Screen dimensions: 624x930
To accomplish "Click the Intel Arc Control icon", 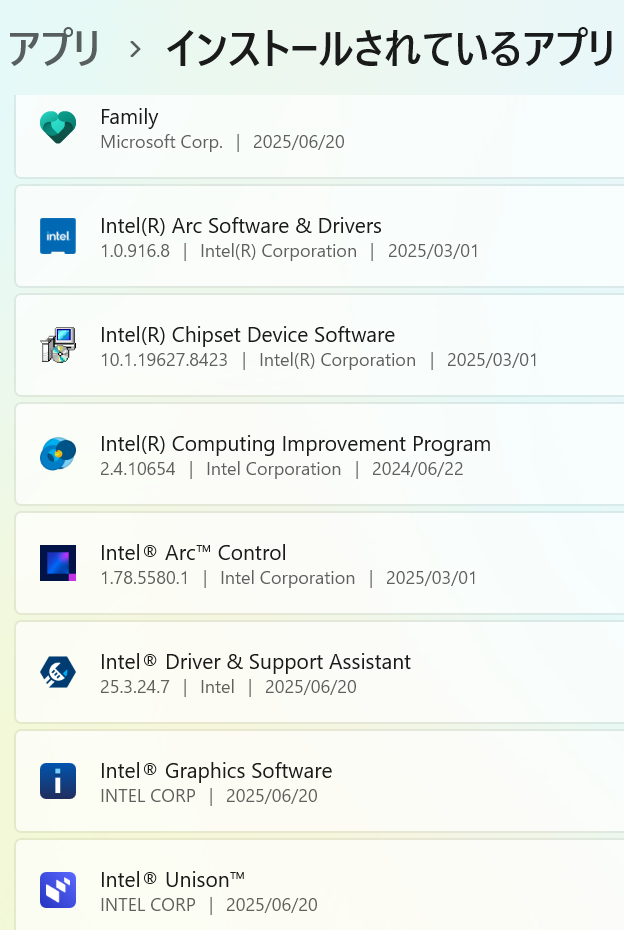I will (x=58, y=563).
